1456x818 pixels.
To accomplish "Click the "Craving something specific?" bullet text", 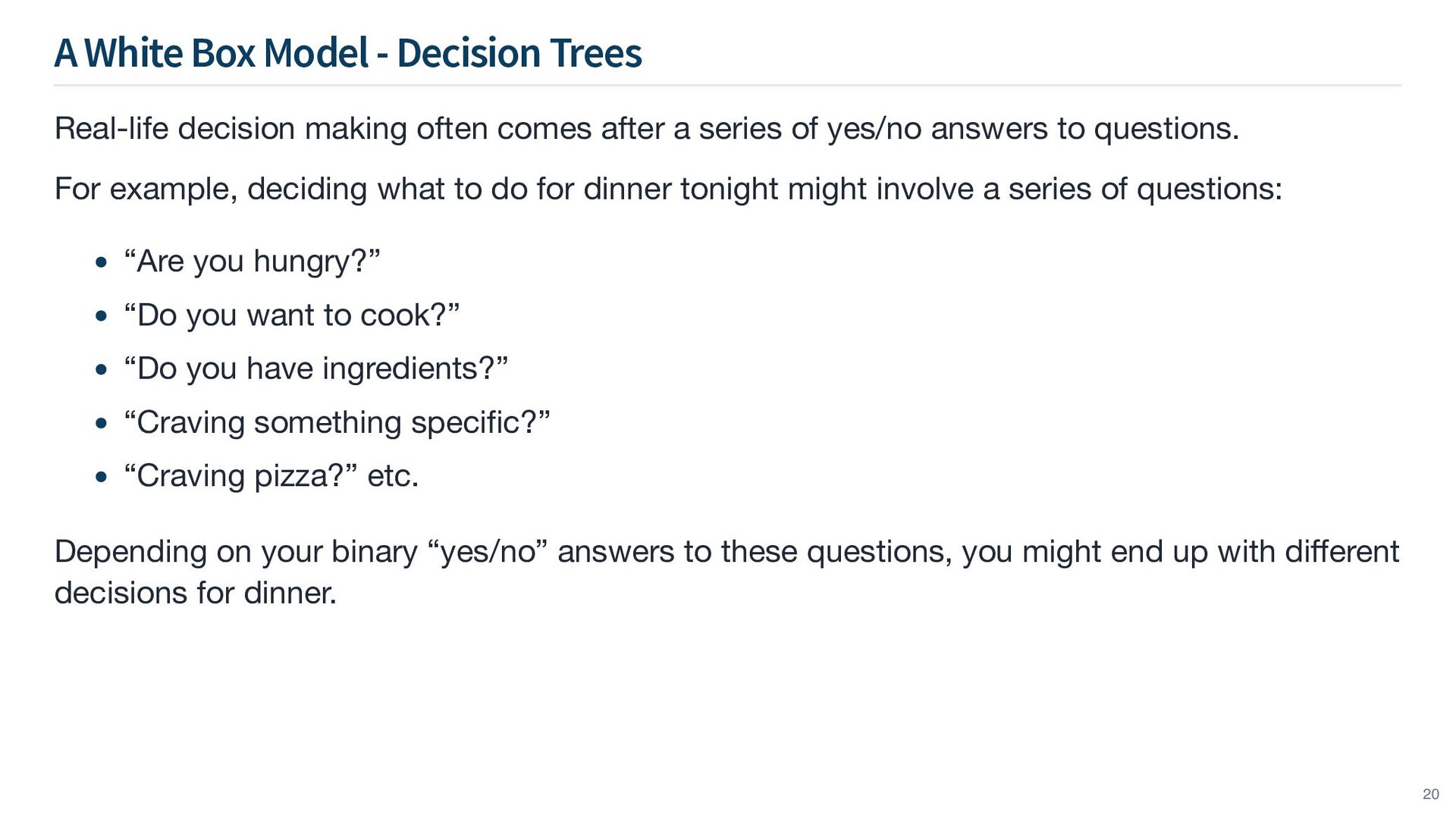I will coord(337,423).
